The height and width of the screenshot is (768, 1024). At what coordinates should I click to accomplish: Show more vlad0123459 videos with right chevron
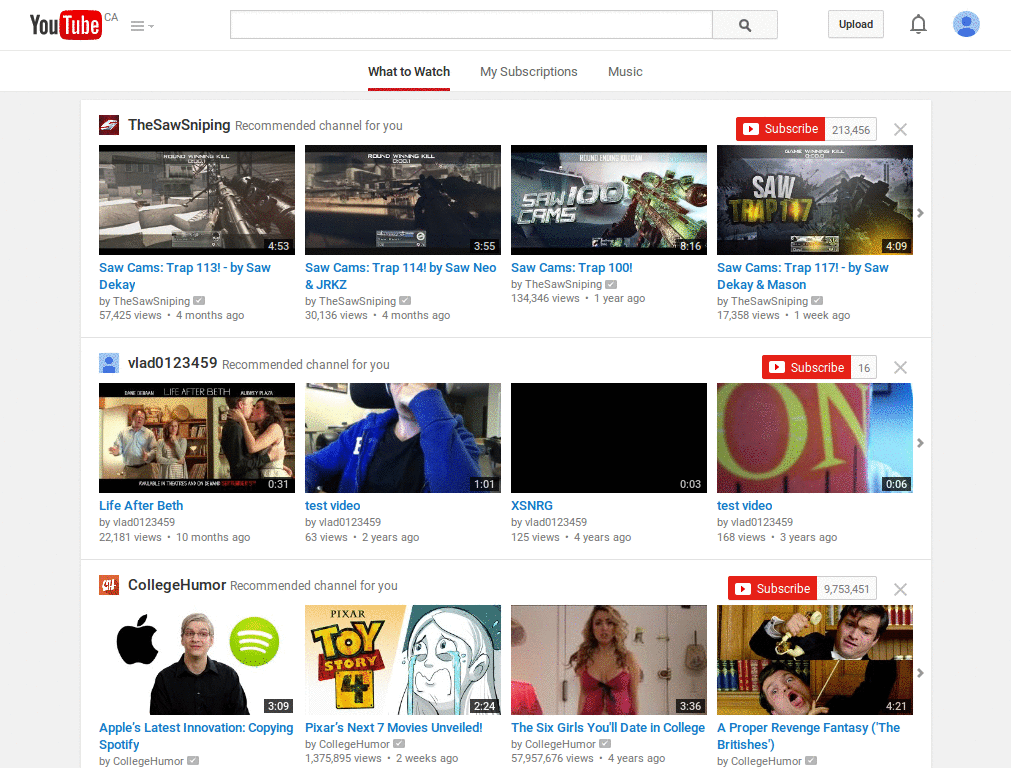click(920, 443)
